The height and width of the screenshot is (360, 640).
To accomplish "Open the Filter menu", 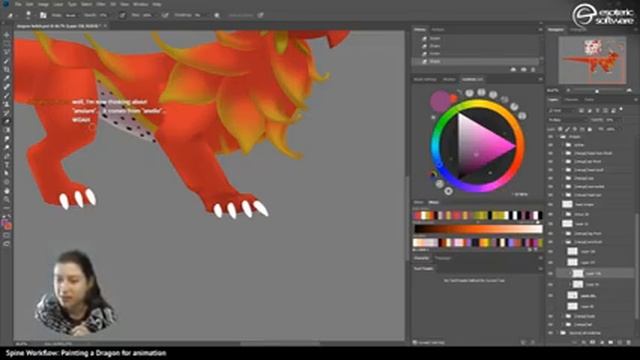I will [101, 4].
